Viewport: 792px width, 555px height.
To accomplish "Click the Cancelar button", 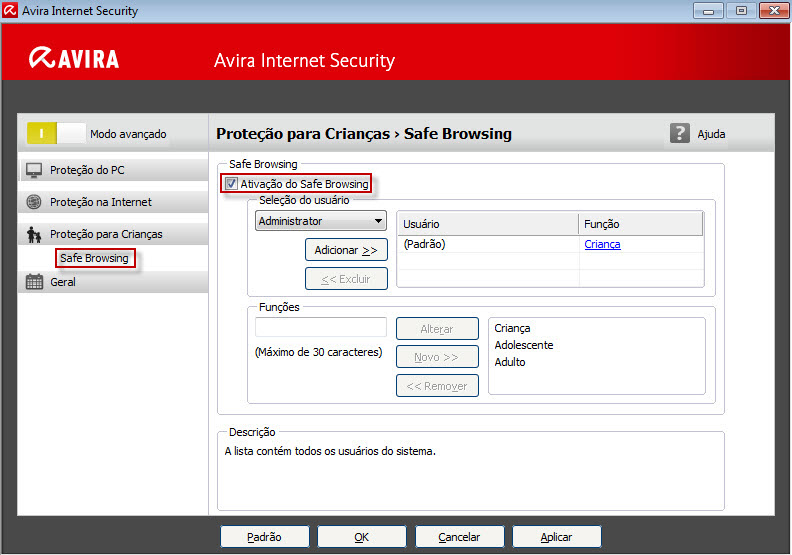I will 459,537.
